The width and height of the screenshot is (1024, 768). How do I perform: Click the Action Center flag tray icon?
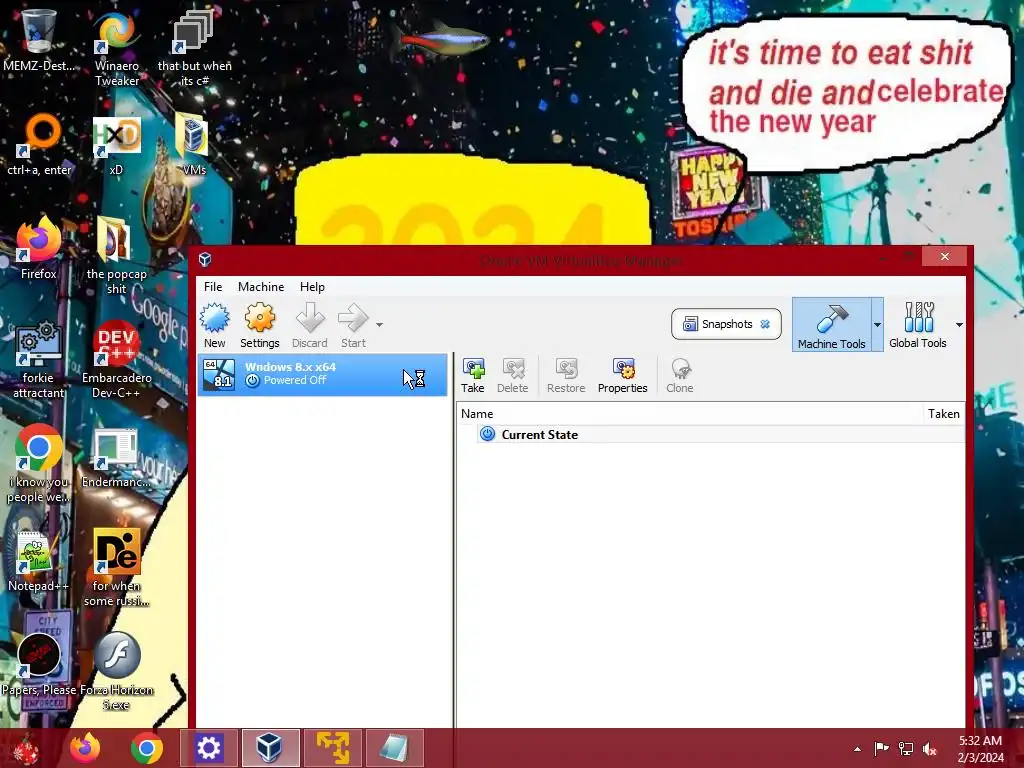881,748
